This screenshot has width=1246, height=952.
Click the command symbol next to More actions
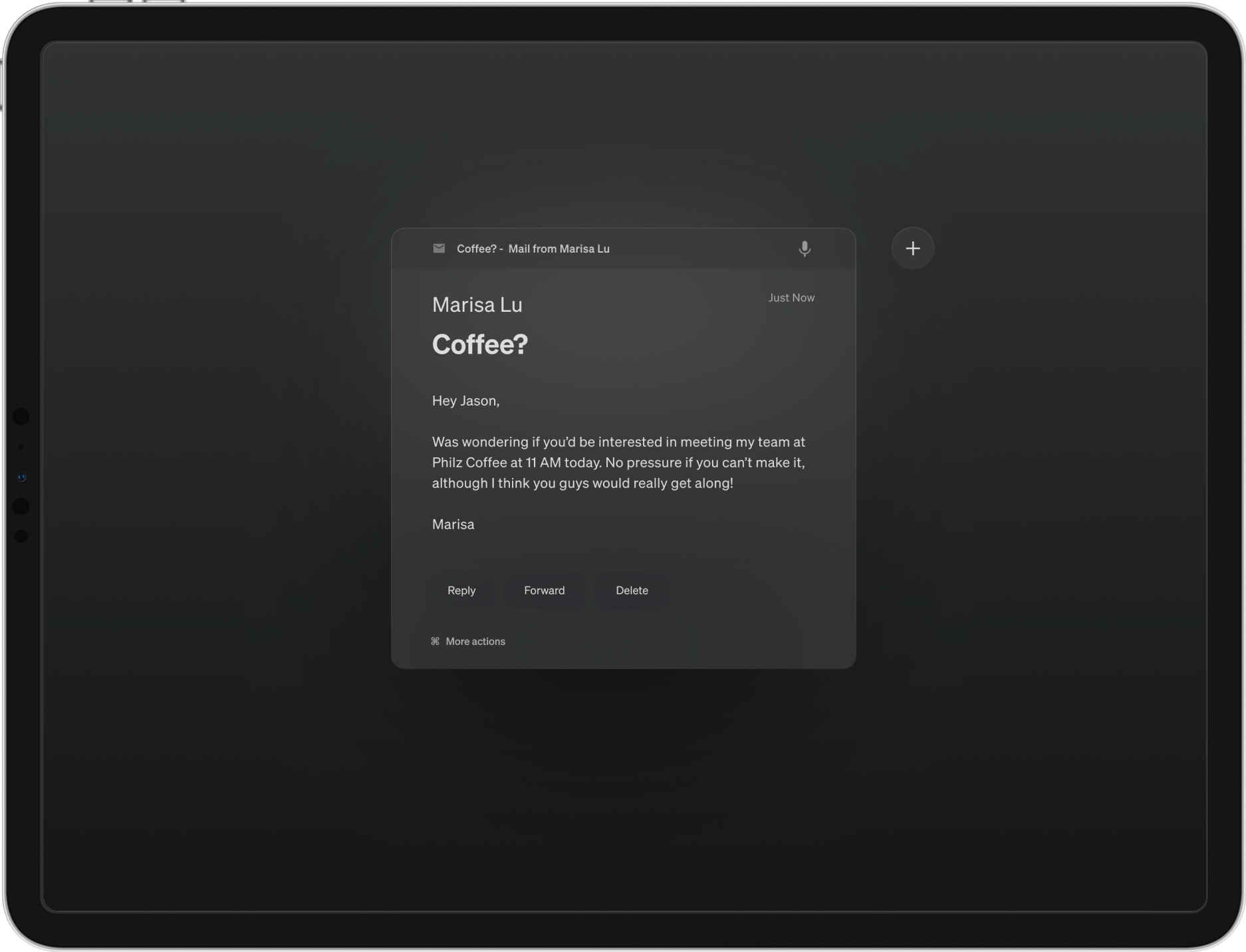(x=436, y=642)
